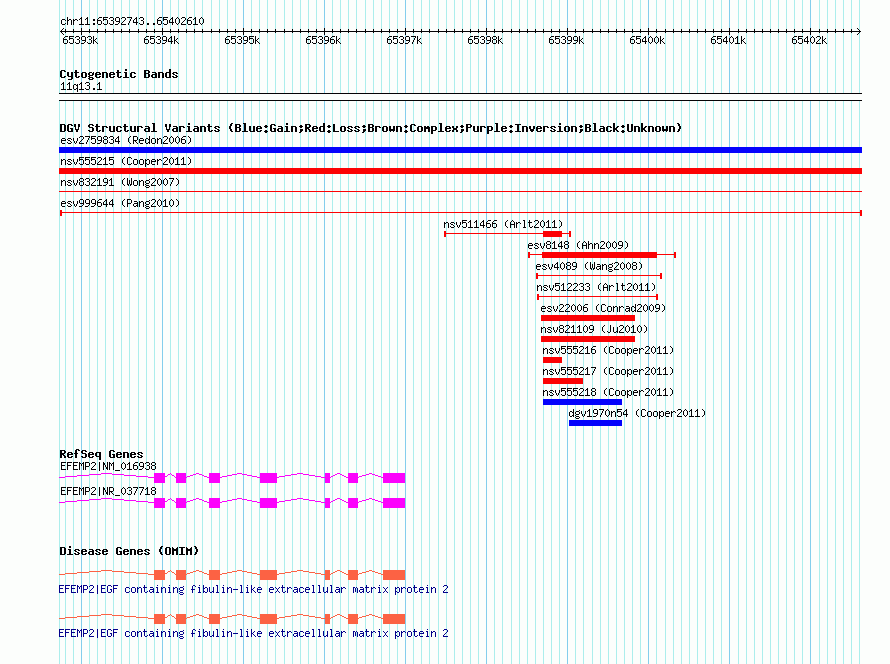
Task: Click the nsv555215 (Cooper2011) label
Action: [x=126, y=161]
